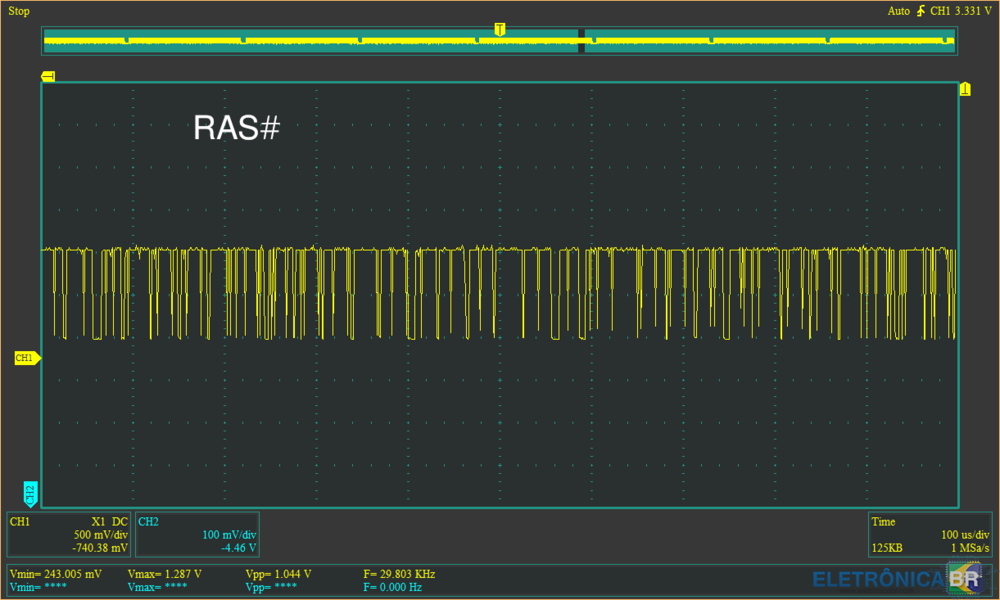Switch to the CH2 settings panel
Viewport: 1000px width, 600px height.
point(151,521)
